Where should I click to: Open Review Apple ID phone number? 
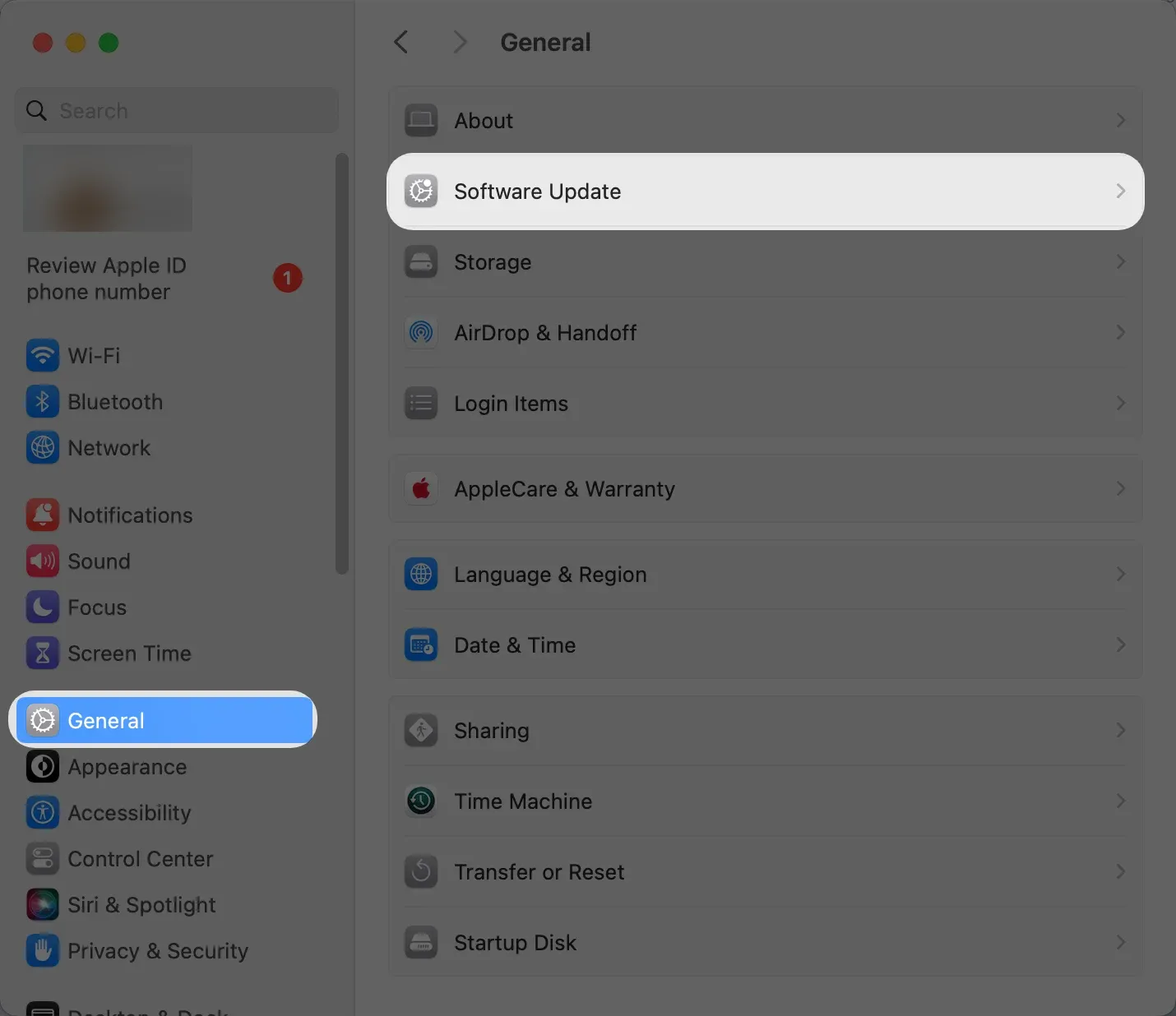coord(107,279)
